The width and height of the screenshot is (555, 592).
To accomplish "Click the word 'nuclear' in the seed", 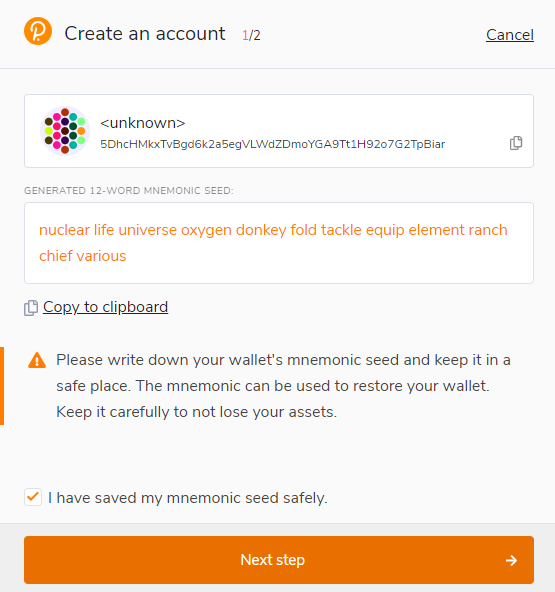I will [64, 230].
